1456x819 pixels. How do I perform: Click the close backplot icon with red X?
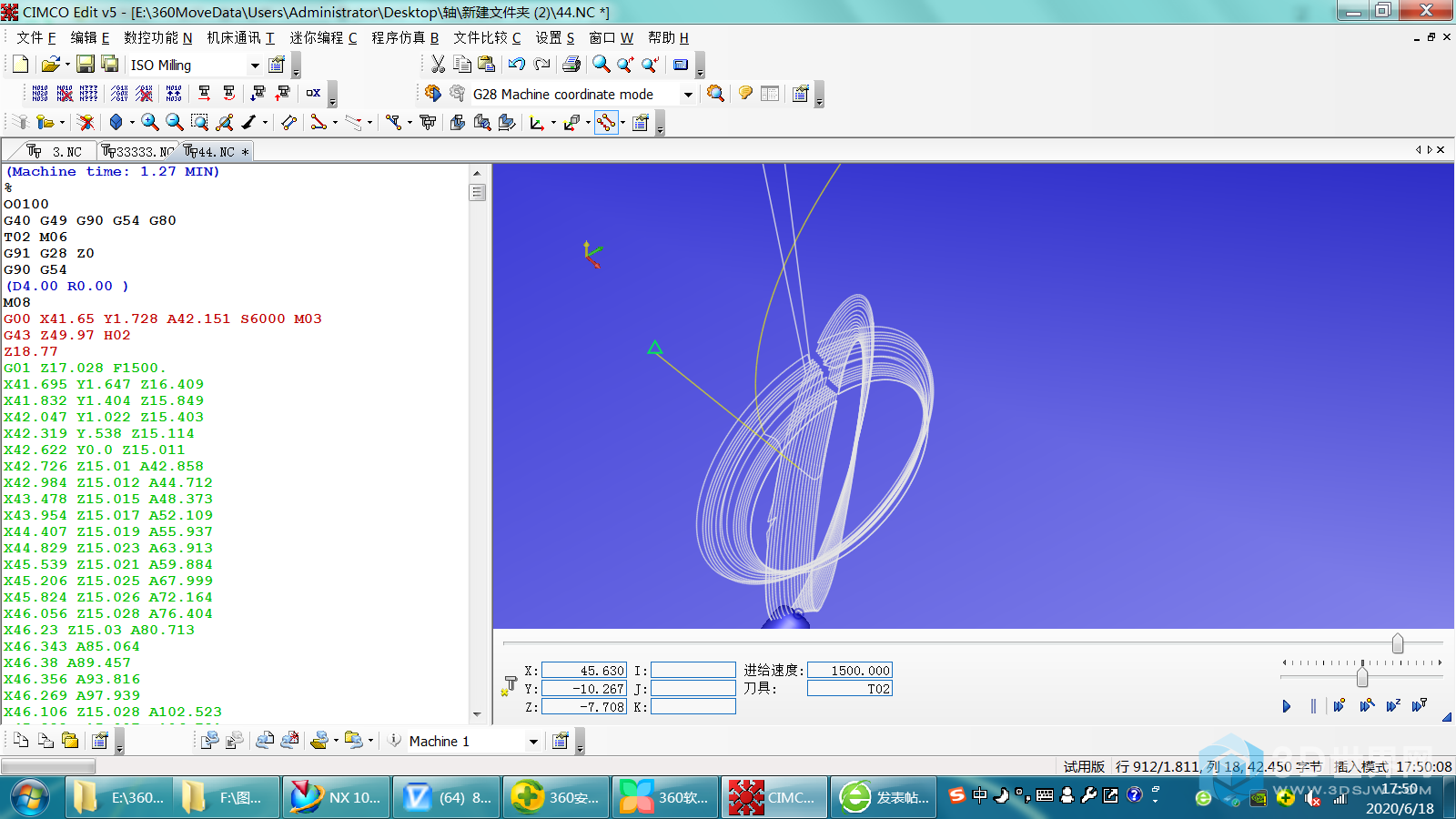point(86,123)
